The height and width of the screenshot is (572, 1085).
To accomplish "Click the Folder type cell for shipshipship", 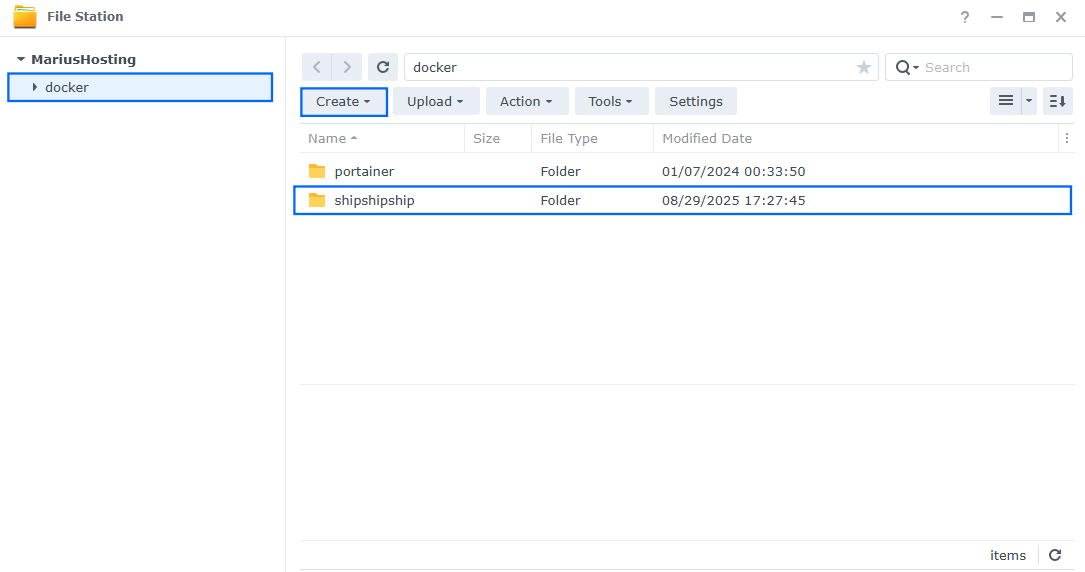I will click(x=560, y=201).
